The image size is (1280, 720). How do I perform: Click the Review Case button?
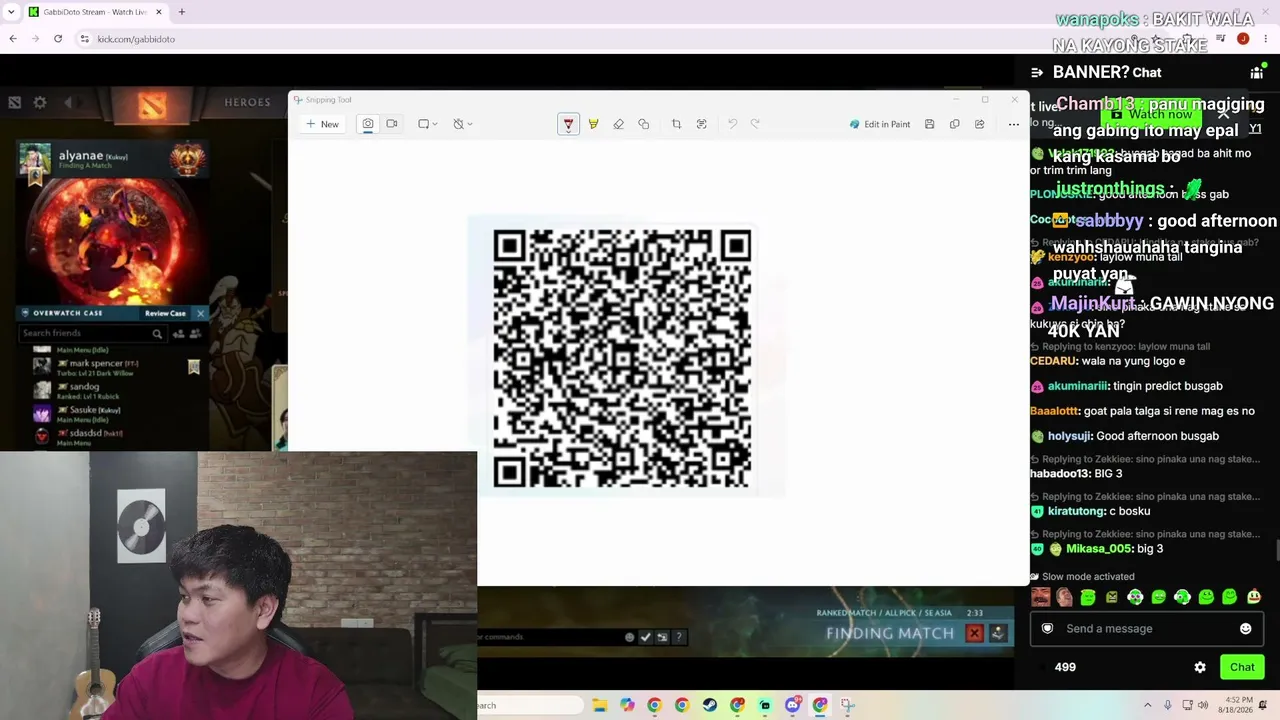point(165,313)
